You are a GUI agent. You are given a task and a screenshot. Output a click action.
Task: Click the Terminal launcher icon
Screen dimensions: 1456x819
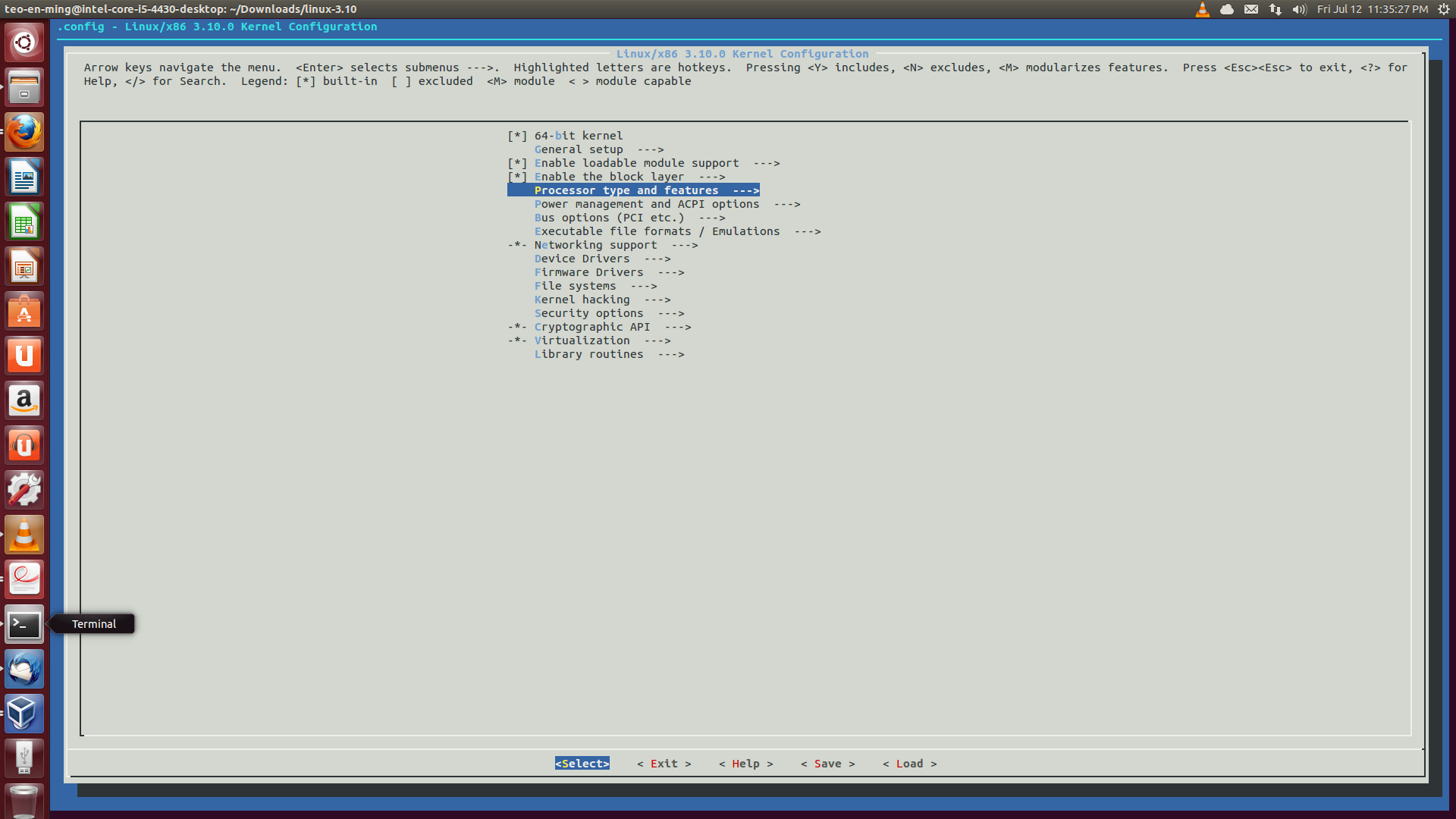[24, 625]
